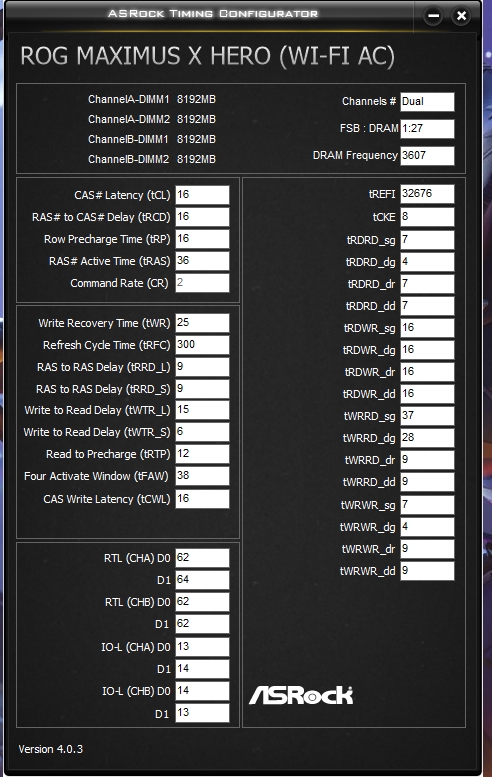492x777 pixels.
Task: Select the IO-L (CHA) D1 field
Action: tap(202, 669)
